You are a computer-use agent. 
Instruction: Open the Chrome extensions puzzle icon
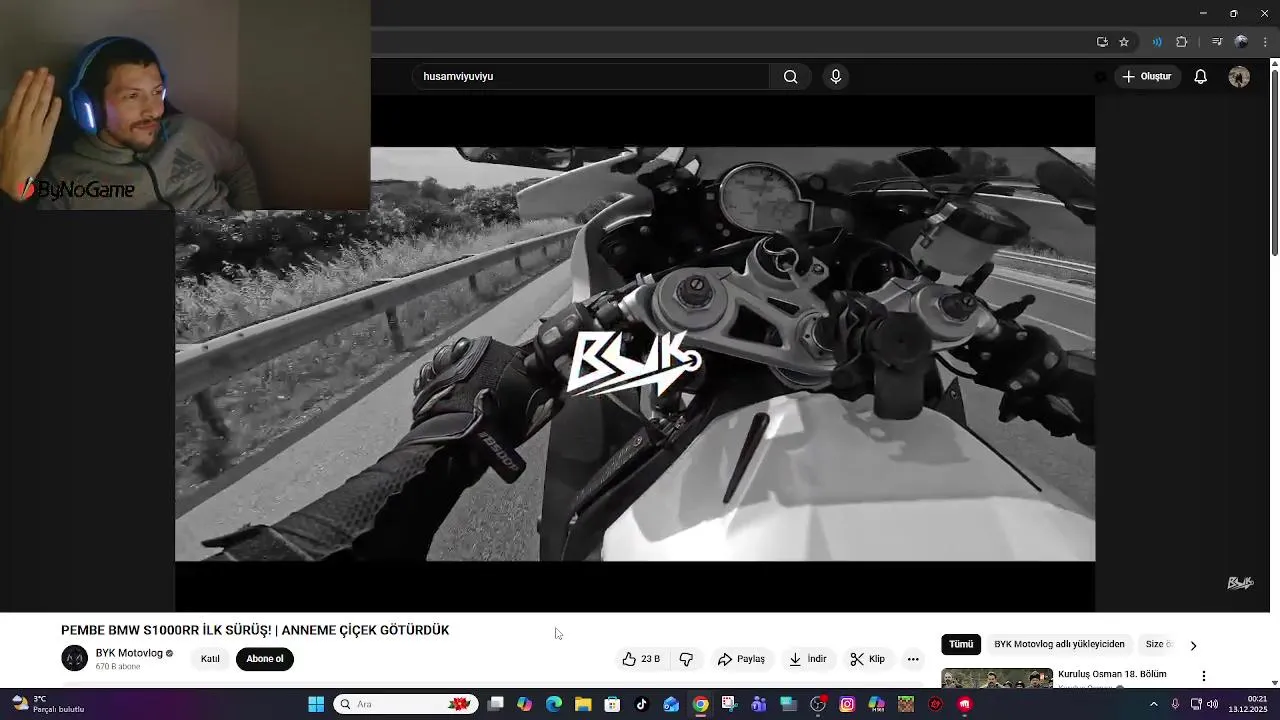1182,42
